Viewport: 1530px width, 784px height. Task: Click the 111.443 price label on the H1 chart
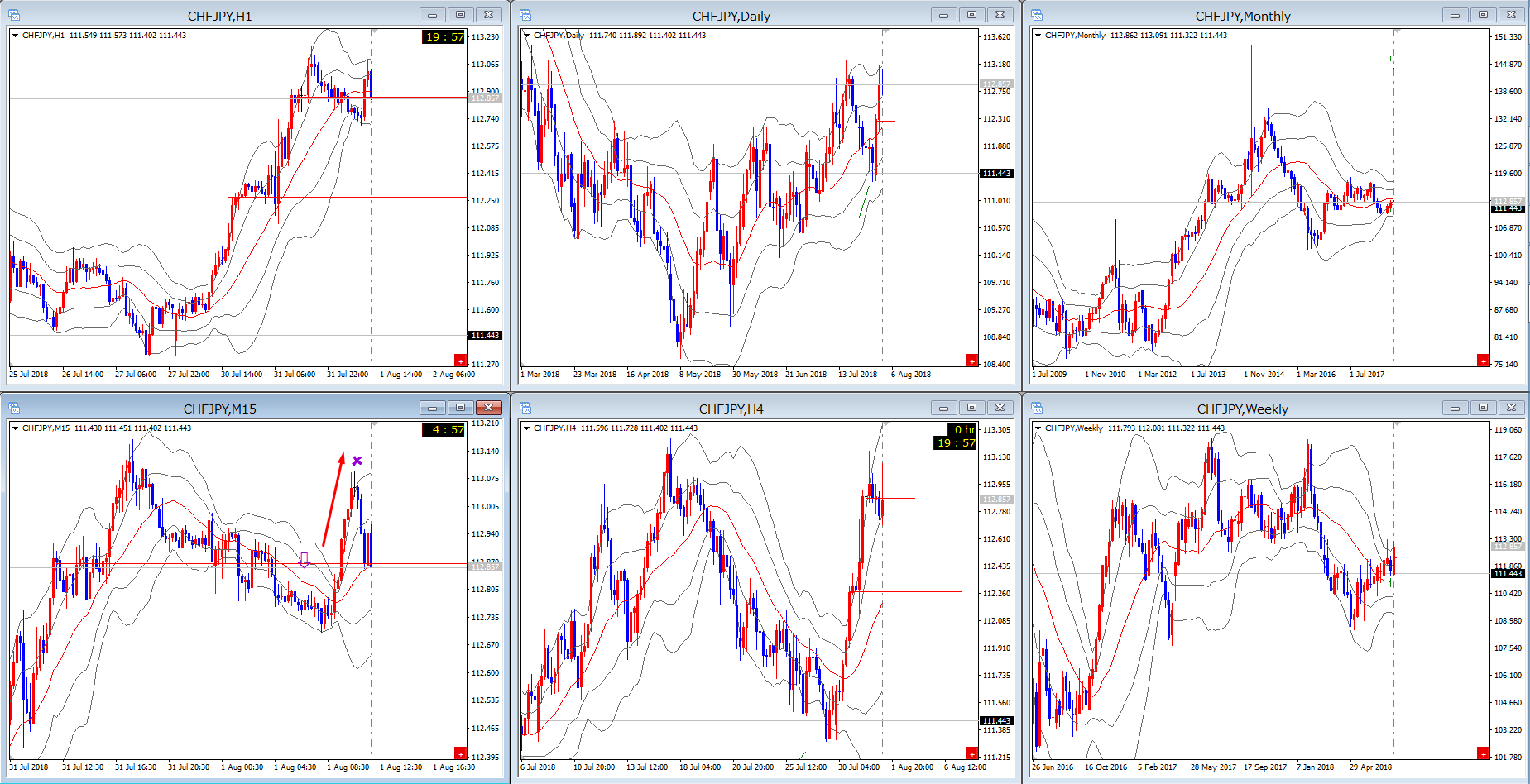[x=485, y=336]
